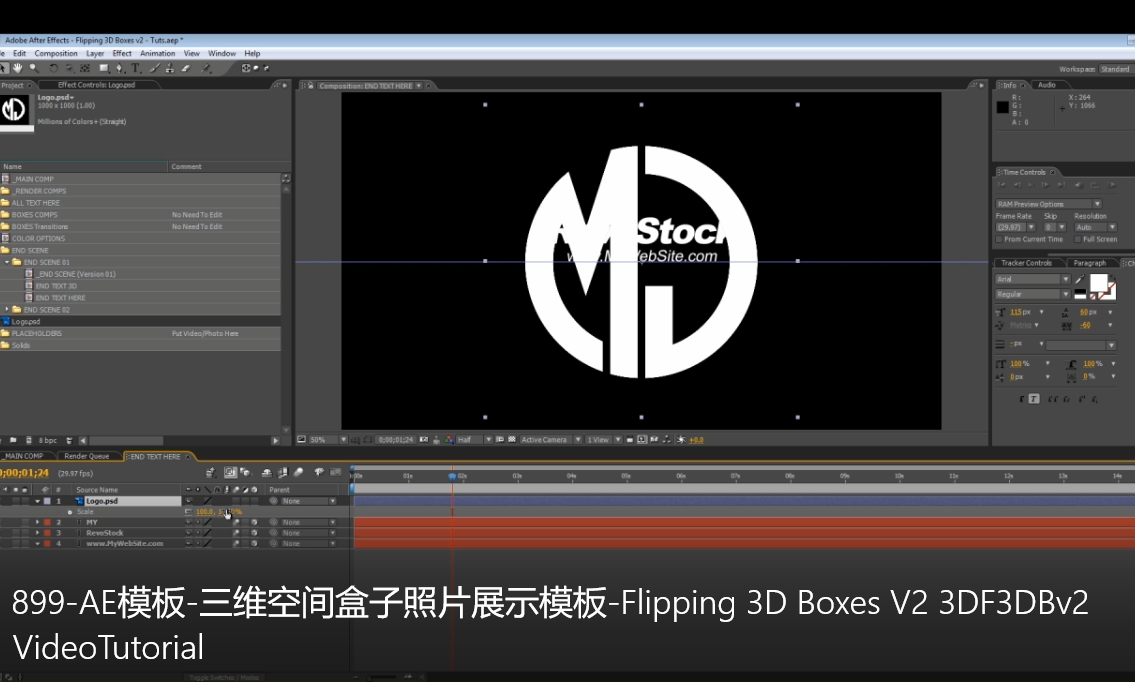
Task: Click the label color of MY layer
Action: tap(47, 522)
